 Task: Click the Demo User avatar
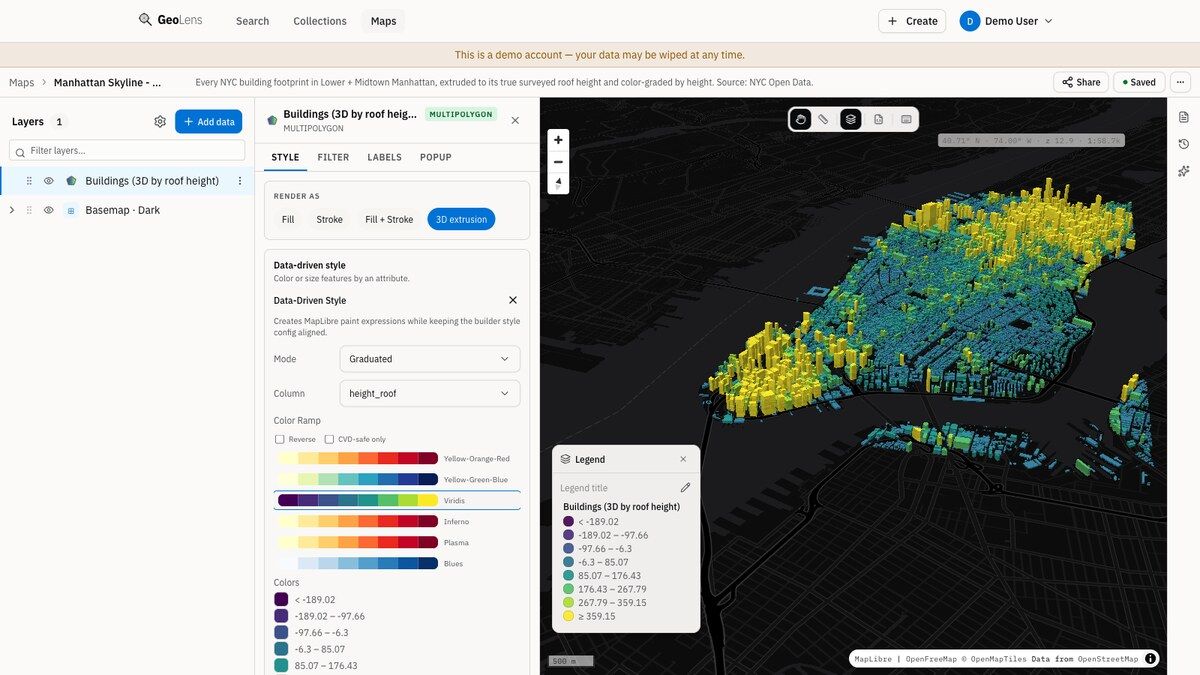[x=970, y=21]
